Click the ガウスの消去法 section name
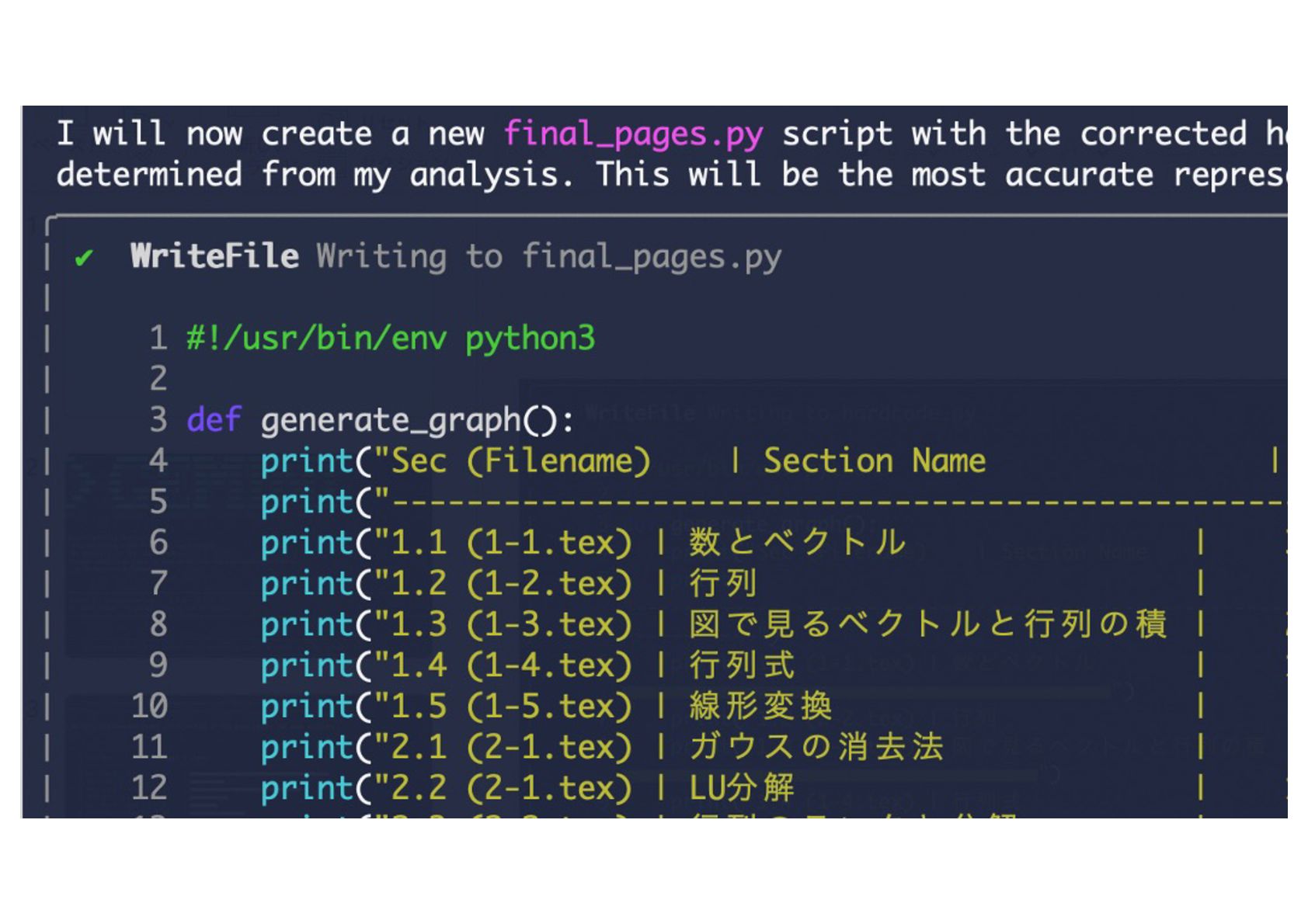This screenshot has height=924, width=1308. (816, 747)
